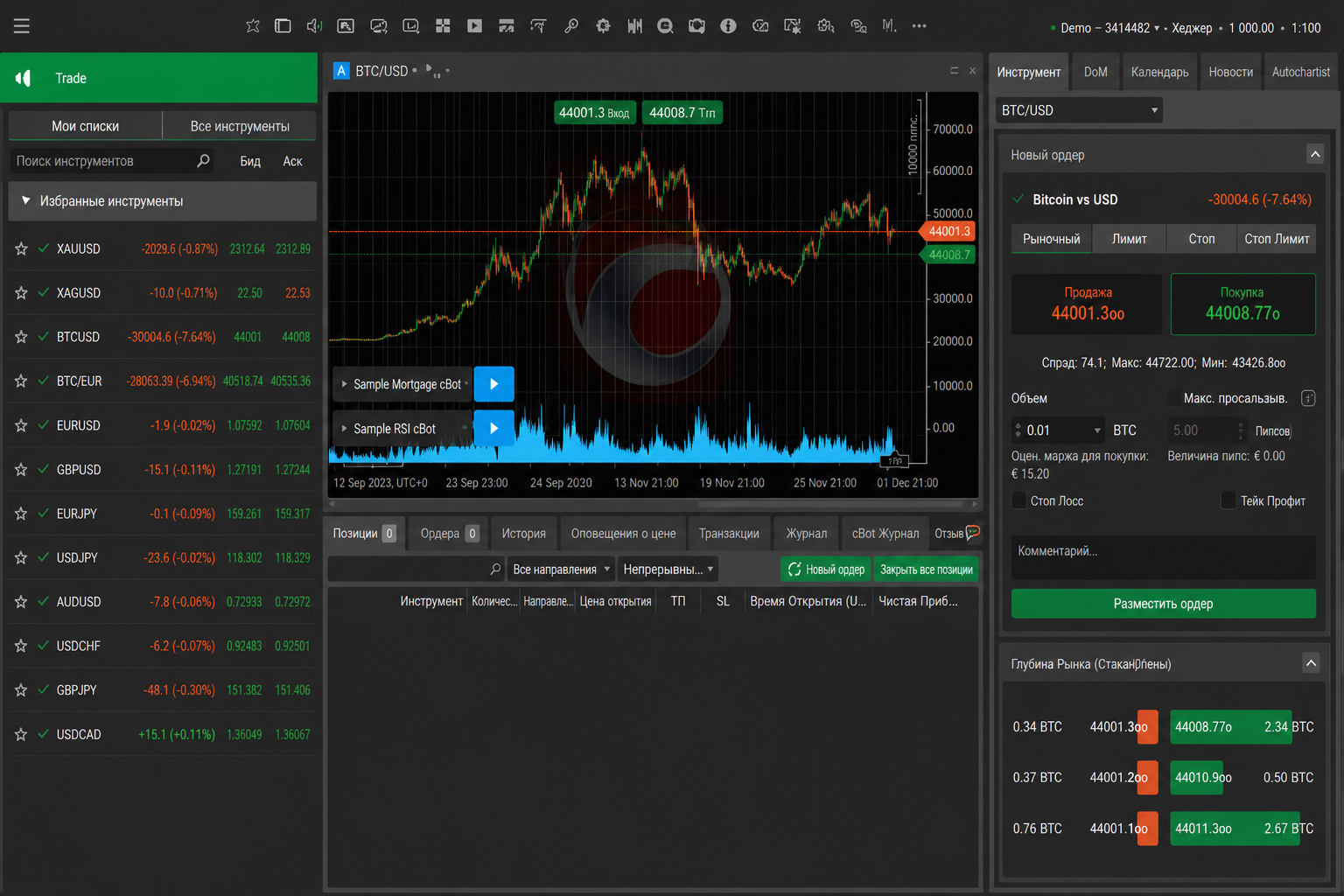Open the gear settings icon in toolbar
Image resolution: width=1344 pixels, height=896 pixels.
[603, 26]
